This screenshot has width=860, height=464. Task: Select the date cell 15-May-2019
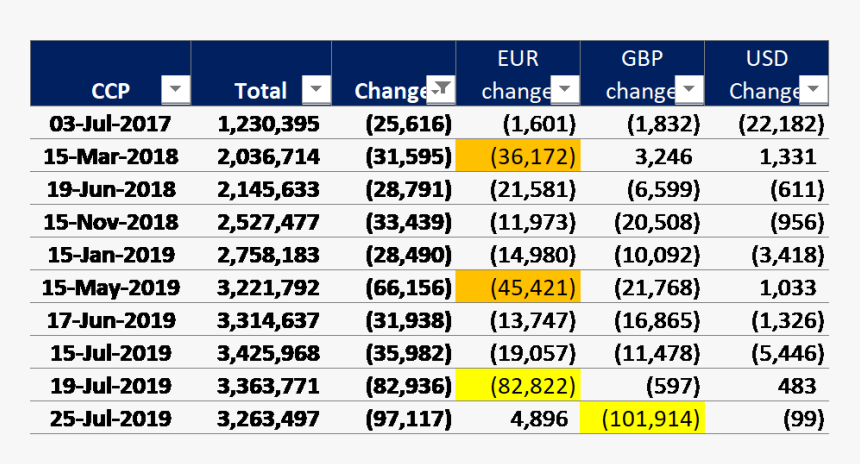(x=110, y=288)
